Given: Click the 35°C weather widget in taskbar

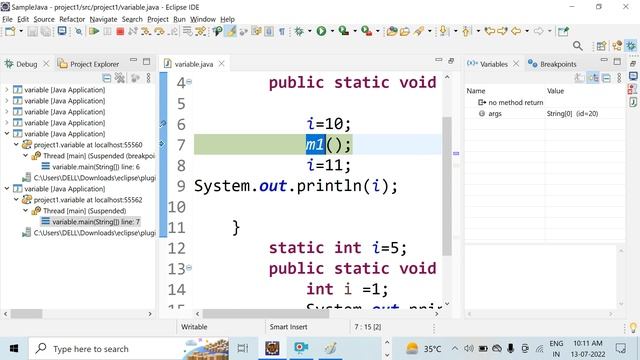Looking at the screenshot, I should coord(424,349).
